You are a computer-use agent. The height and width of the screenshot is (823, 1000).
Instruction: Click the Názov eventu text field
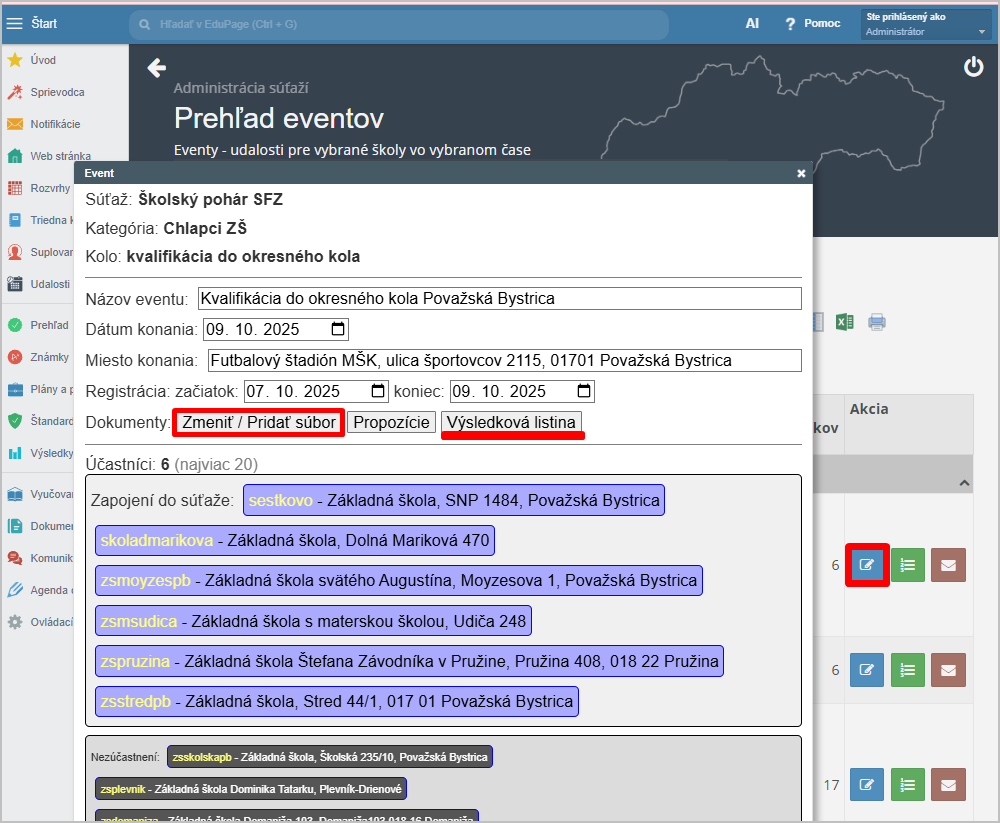pyautogui.click(x=500, y=299)
